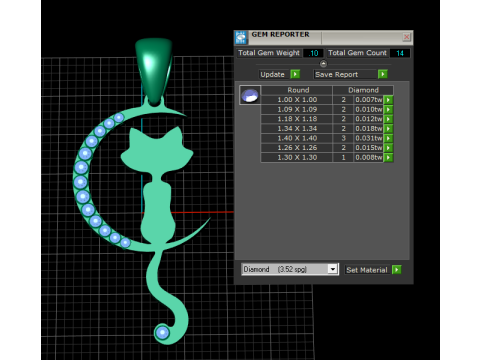
Task: Select the cat head in the viewport
Action: click(157, 149)
